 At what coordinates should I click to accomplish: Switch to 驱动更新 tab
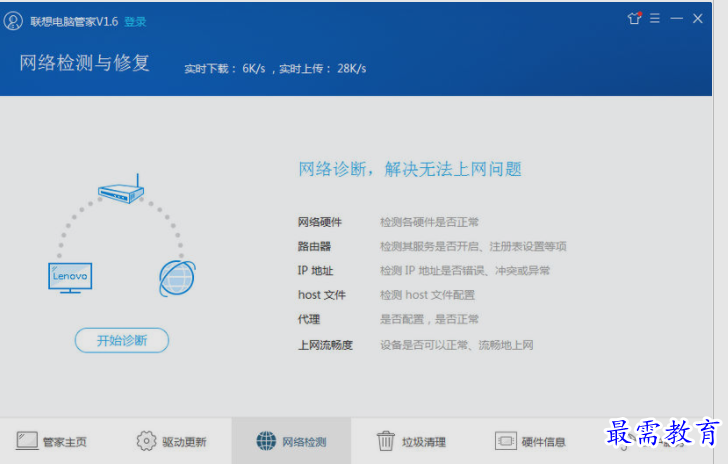(171, 441)
